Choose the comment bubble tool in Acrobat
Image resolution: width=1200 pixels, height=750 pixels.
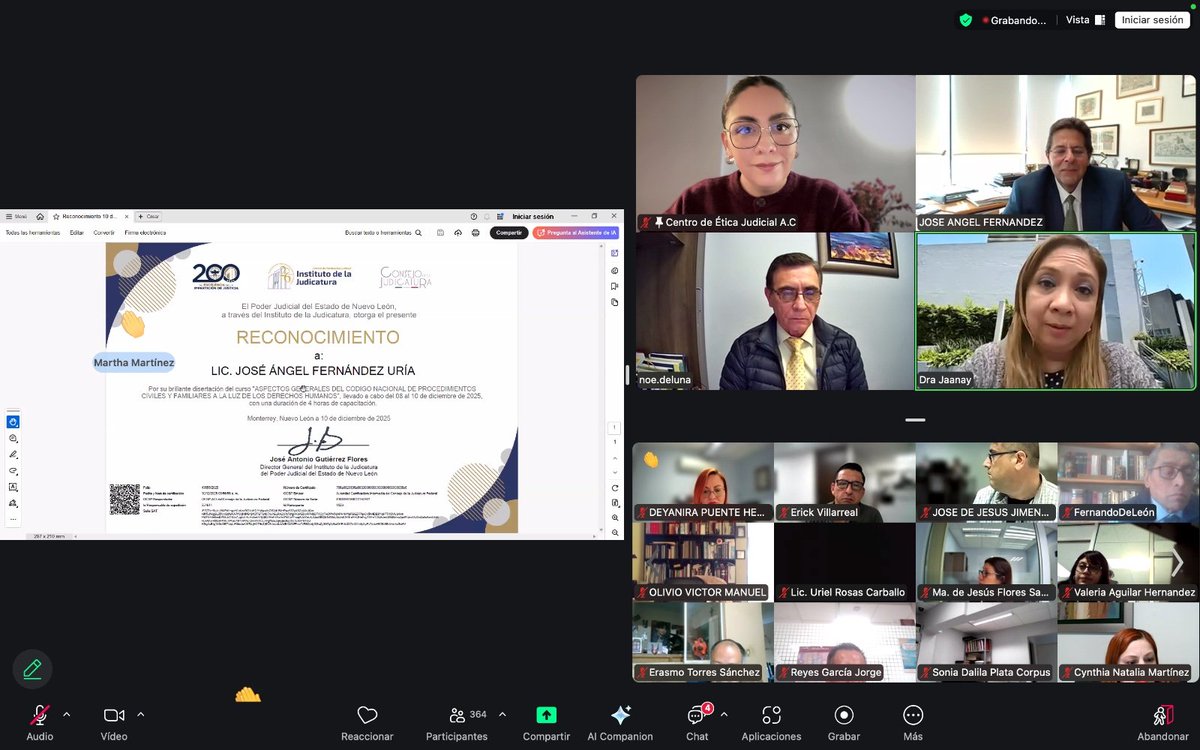13,438
